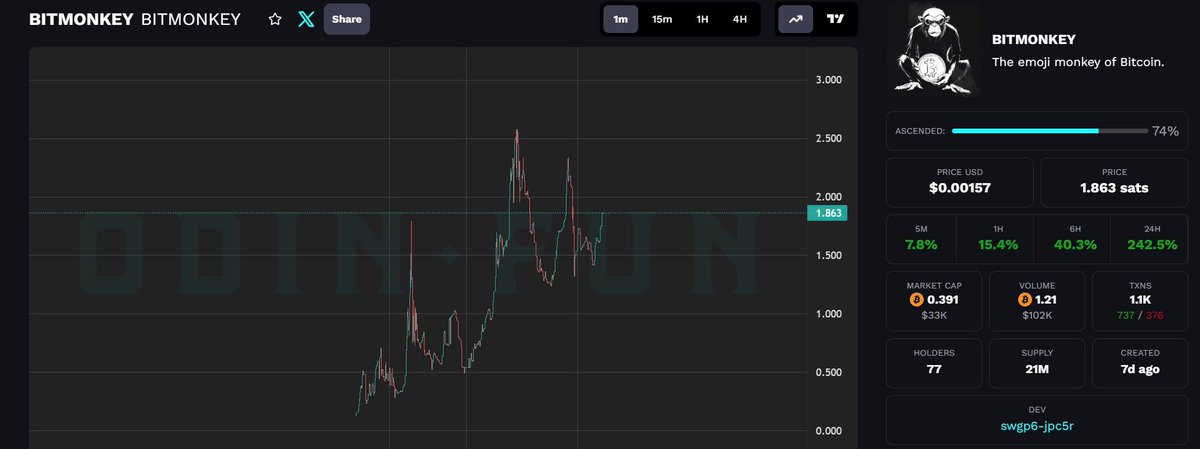Click the 2.500 price axis label

pos(828,138)
